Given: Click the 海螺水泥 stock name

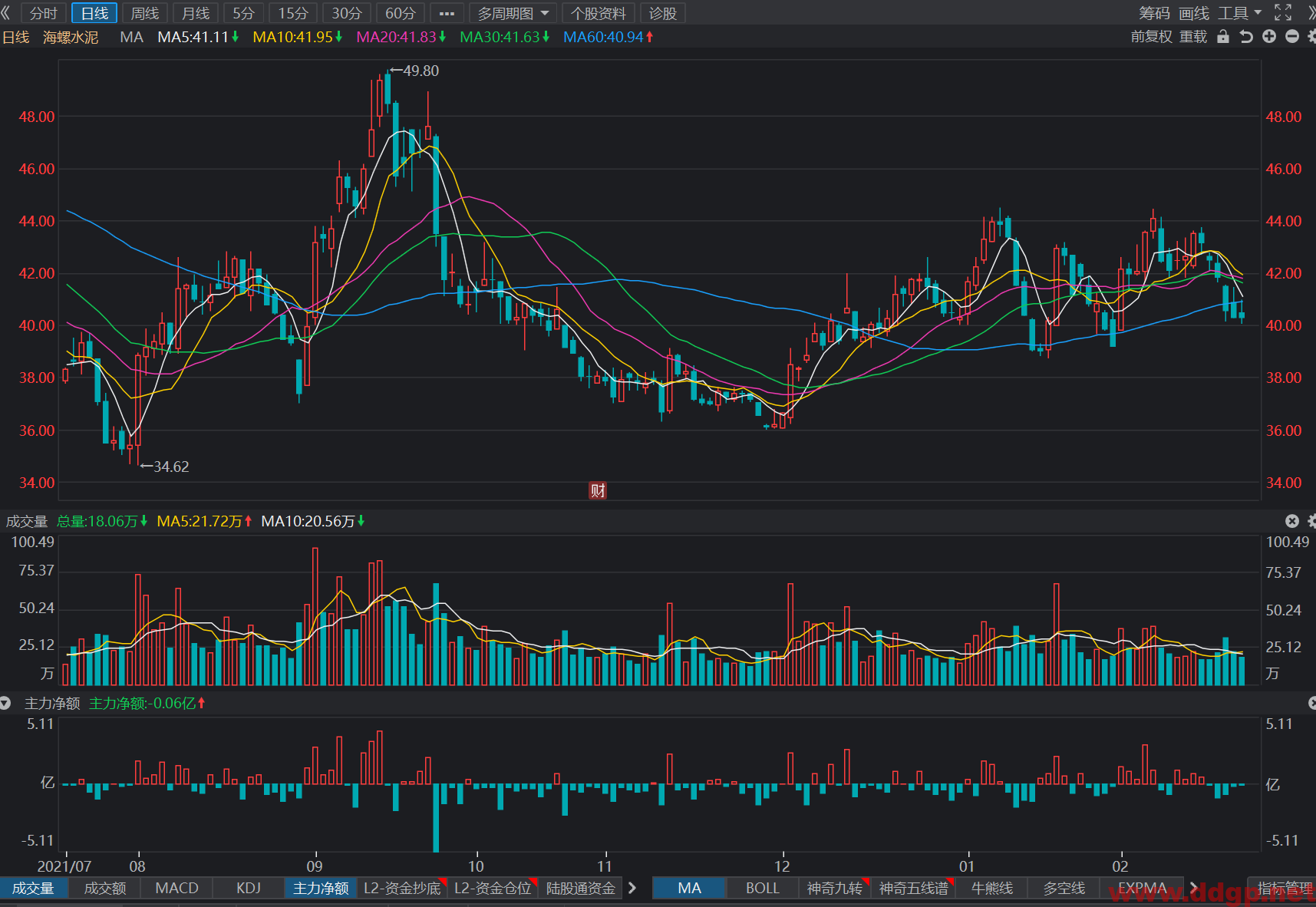Looking at the screenshot, I should tap(71, 37).
